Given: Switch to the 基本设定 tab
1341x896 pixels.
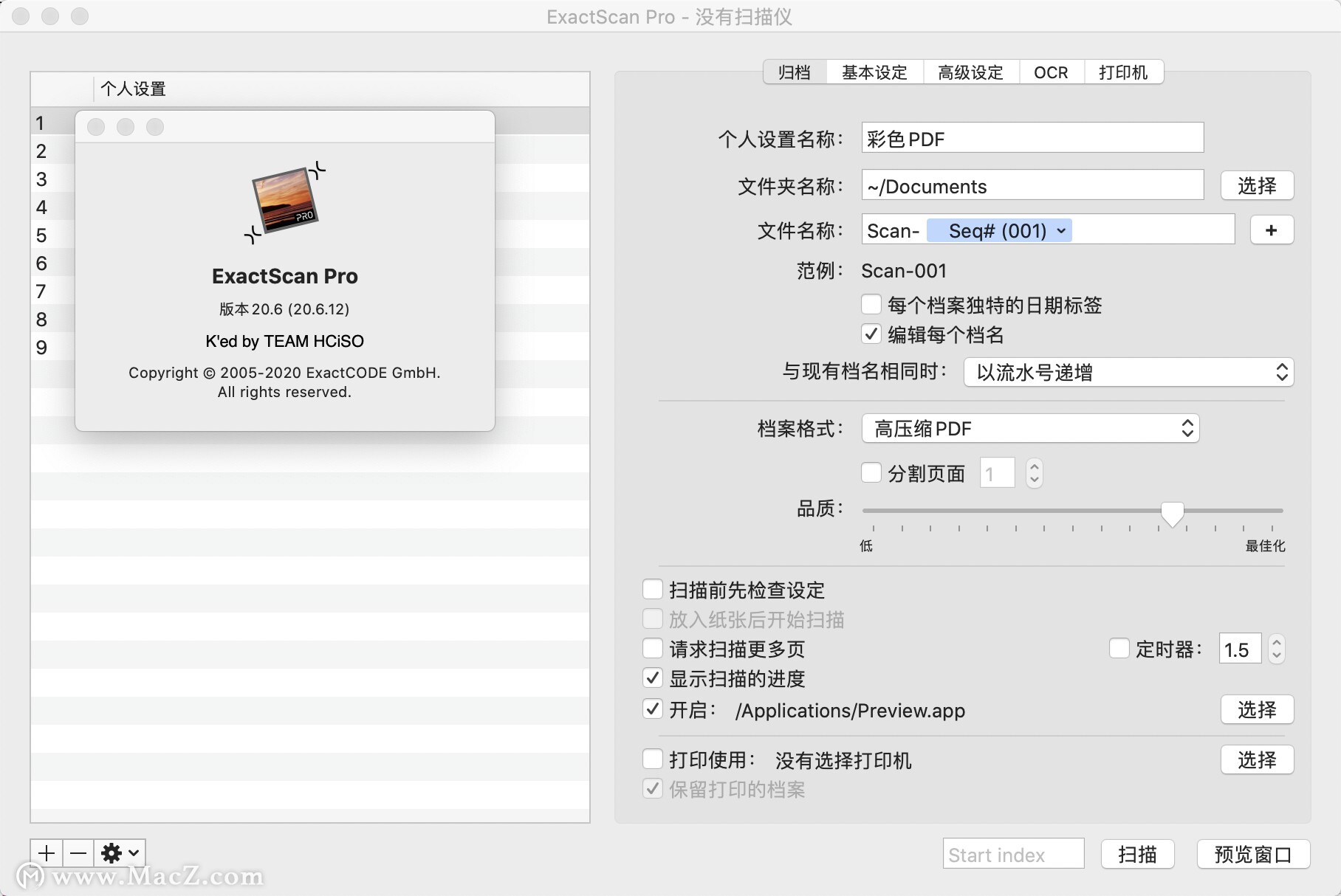Looking at the screenshot, I should pyautogui.click(x=874, y=72).
